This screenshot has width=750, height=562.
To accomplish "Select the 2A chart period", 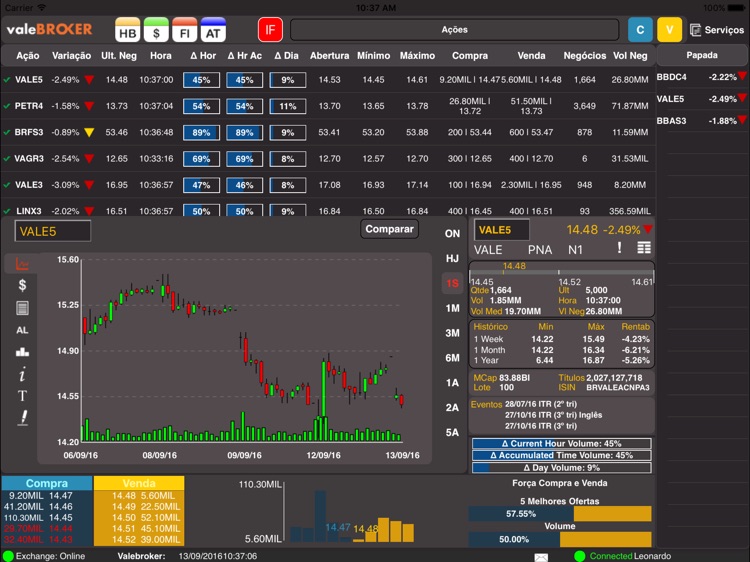I will tap(452, 408).
